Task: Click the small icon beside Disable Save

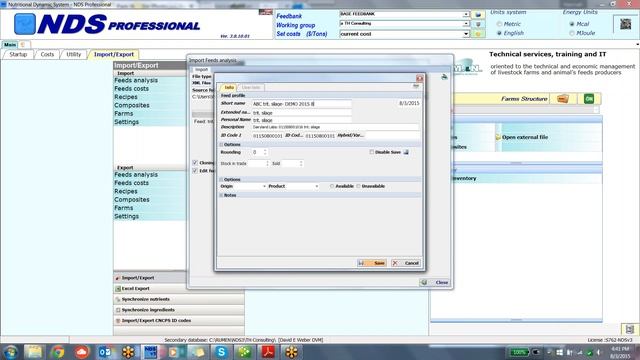Action: (406, 152)
